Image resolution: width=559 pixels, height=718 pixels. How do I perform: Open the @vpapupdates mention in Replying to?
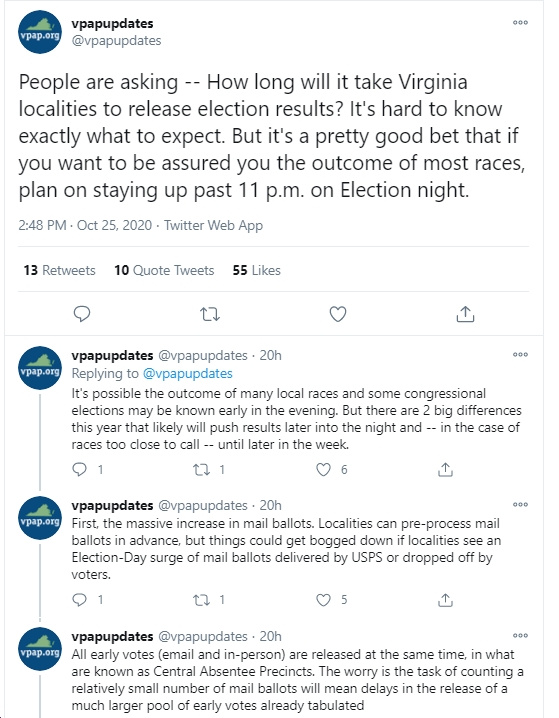click(x=188, y=374)
